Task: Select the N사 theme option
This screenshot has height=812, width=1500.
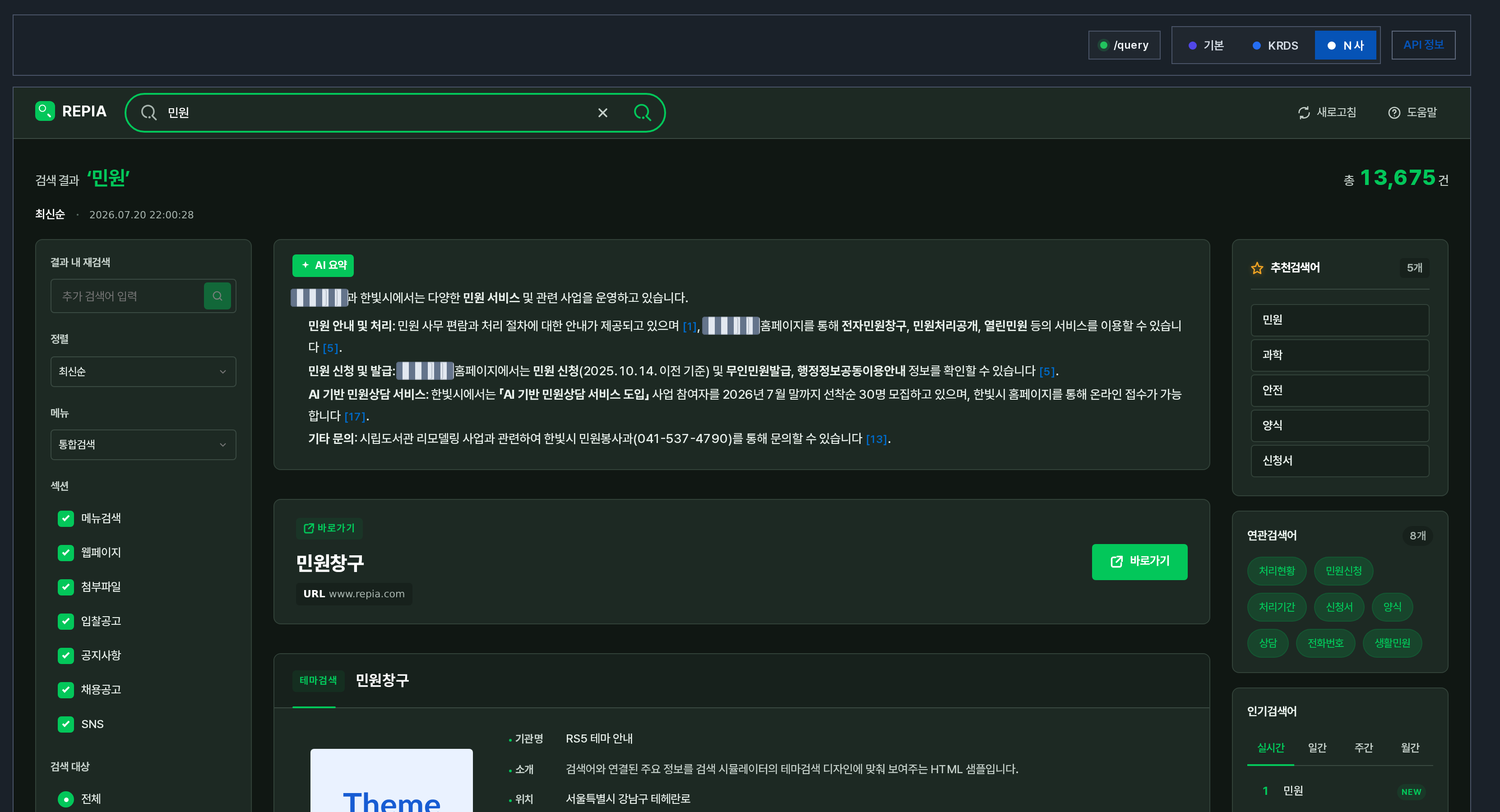Action: pos(1345,46)
